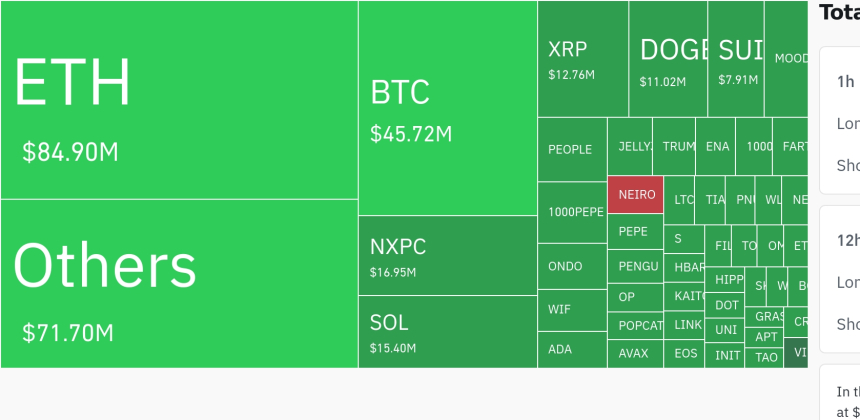Open the AVAX tile
The height and width of the screenshot is (420, 860).
click(636, 354)
